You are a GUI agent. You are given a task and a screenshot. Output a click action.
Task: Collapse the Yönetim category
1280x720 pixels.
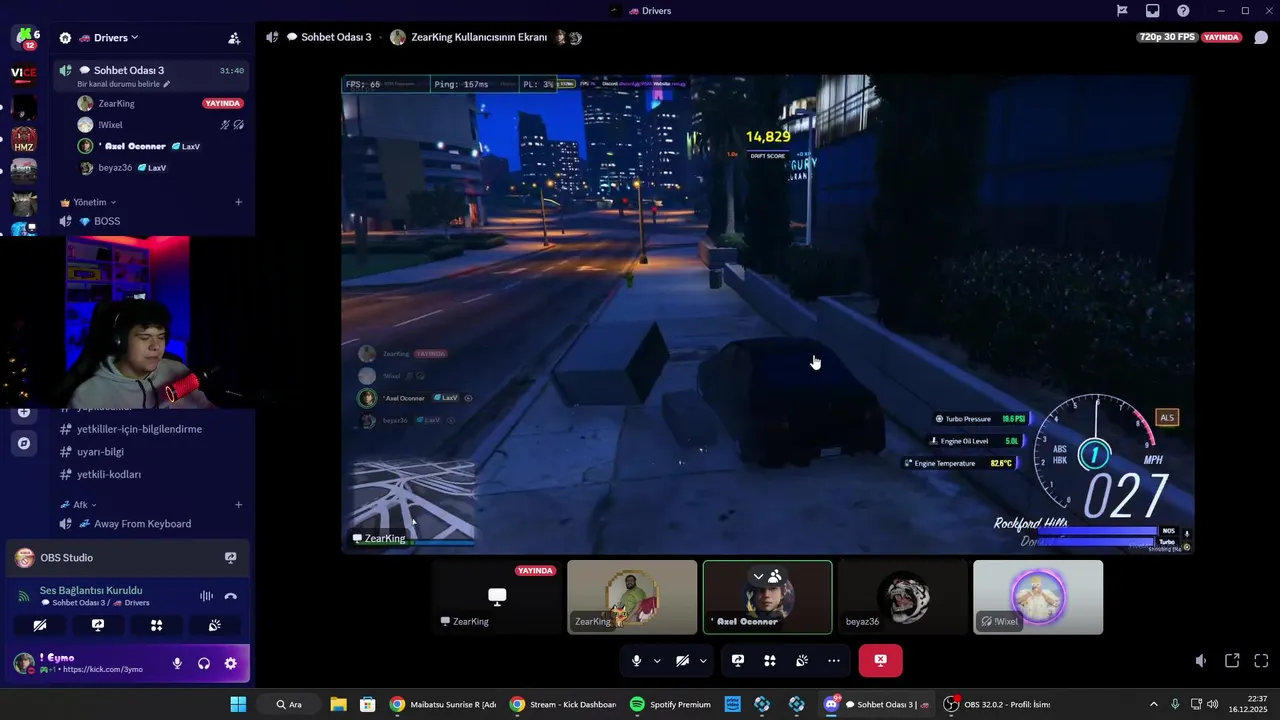pos(89,202)
